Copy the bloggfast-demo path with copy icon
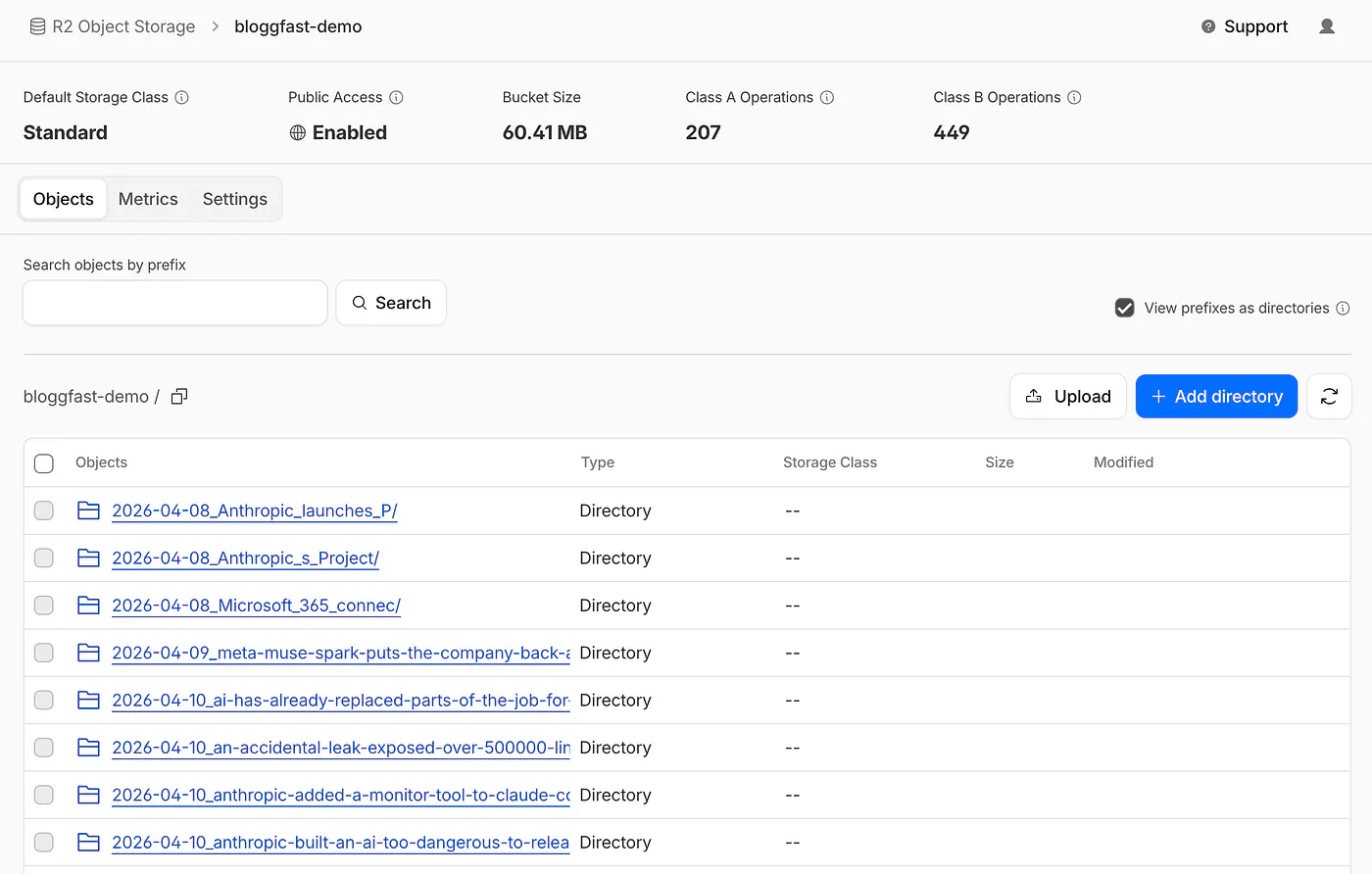1372x874 pixels. (179, 396)
